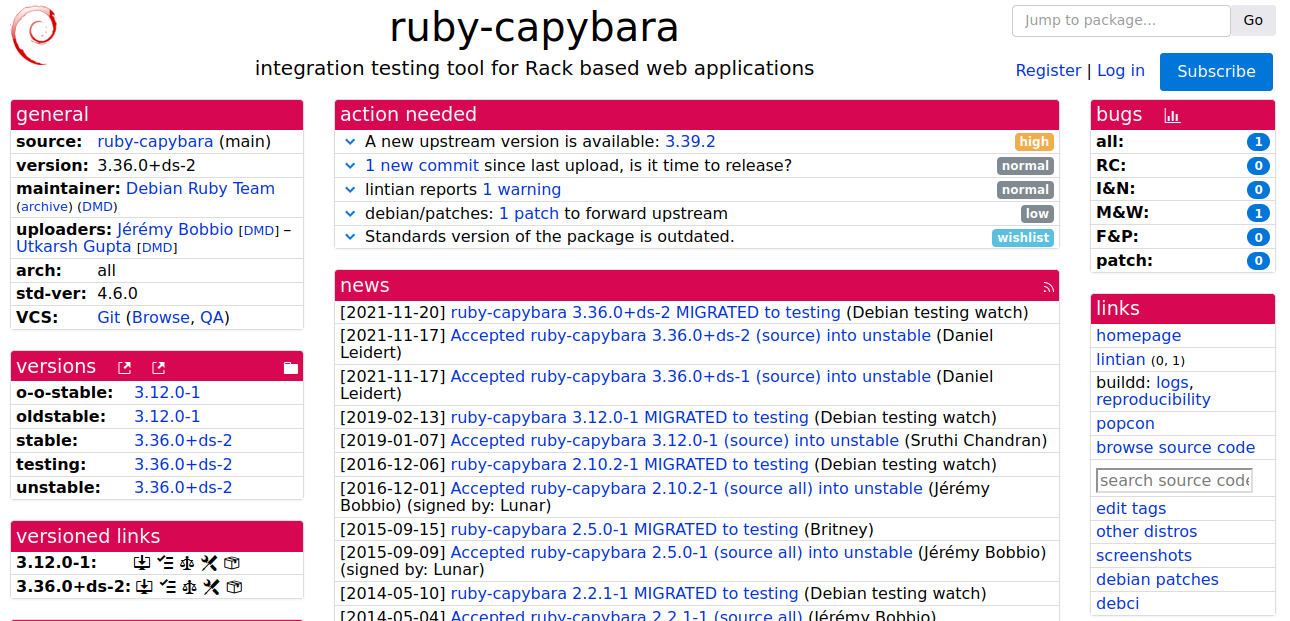Open upstream version 3.39.2 link
The height and width of the screenshot is (621, 1290).
pos(690,142)
